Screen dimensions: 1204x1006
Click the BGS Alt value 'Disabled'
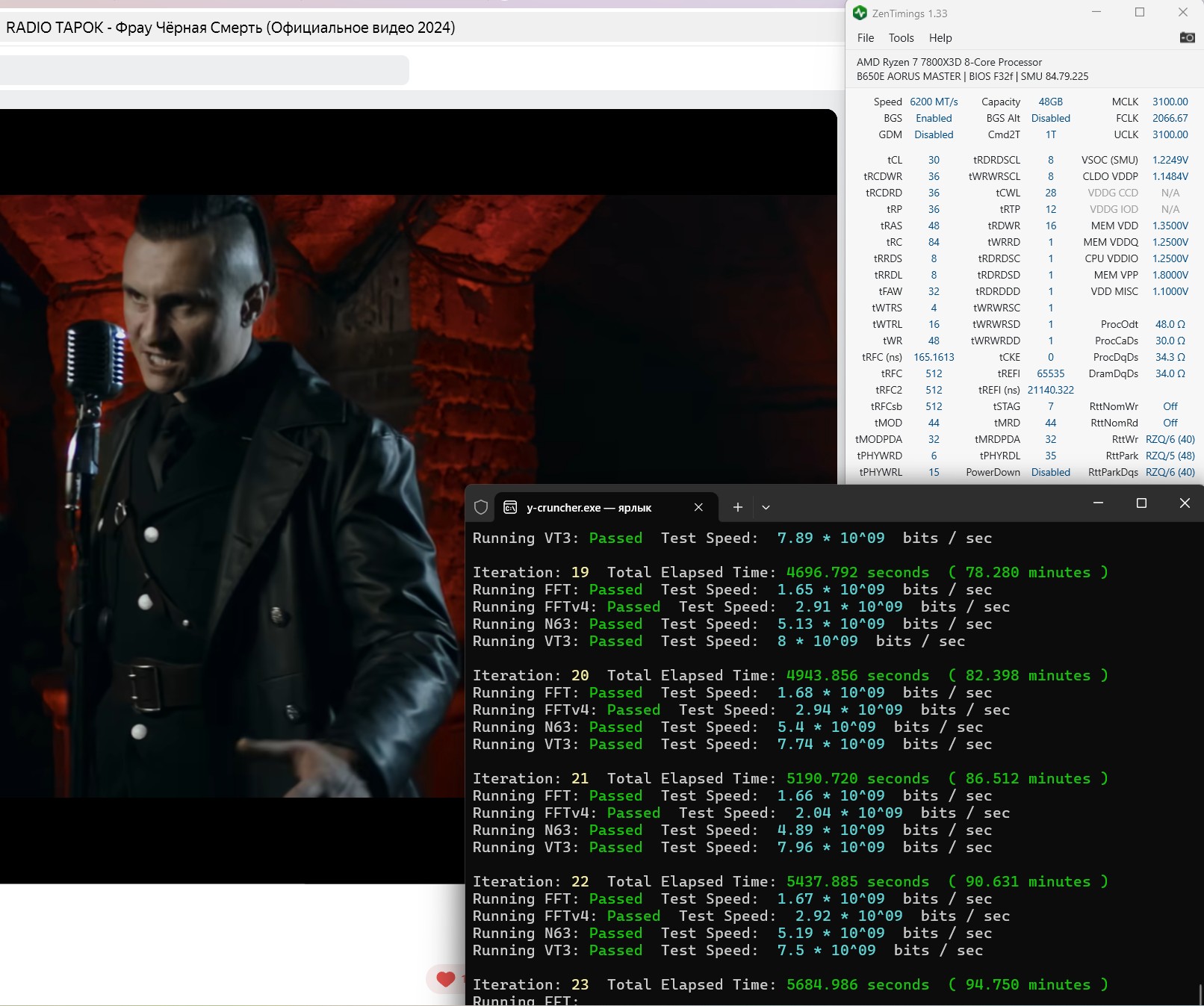tap(1050, 118)
